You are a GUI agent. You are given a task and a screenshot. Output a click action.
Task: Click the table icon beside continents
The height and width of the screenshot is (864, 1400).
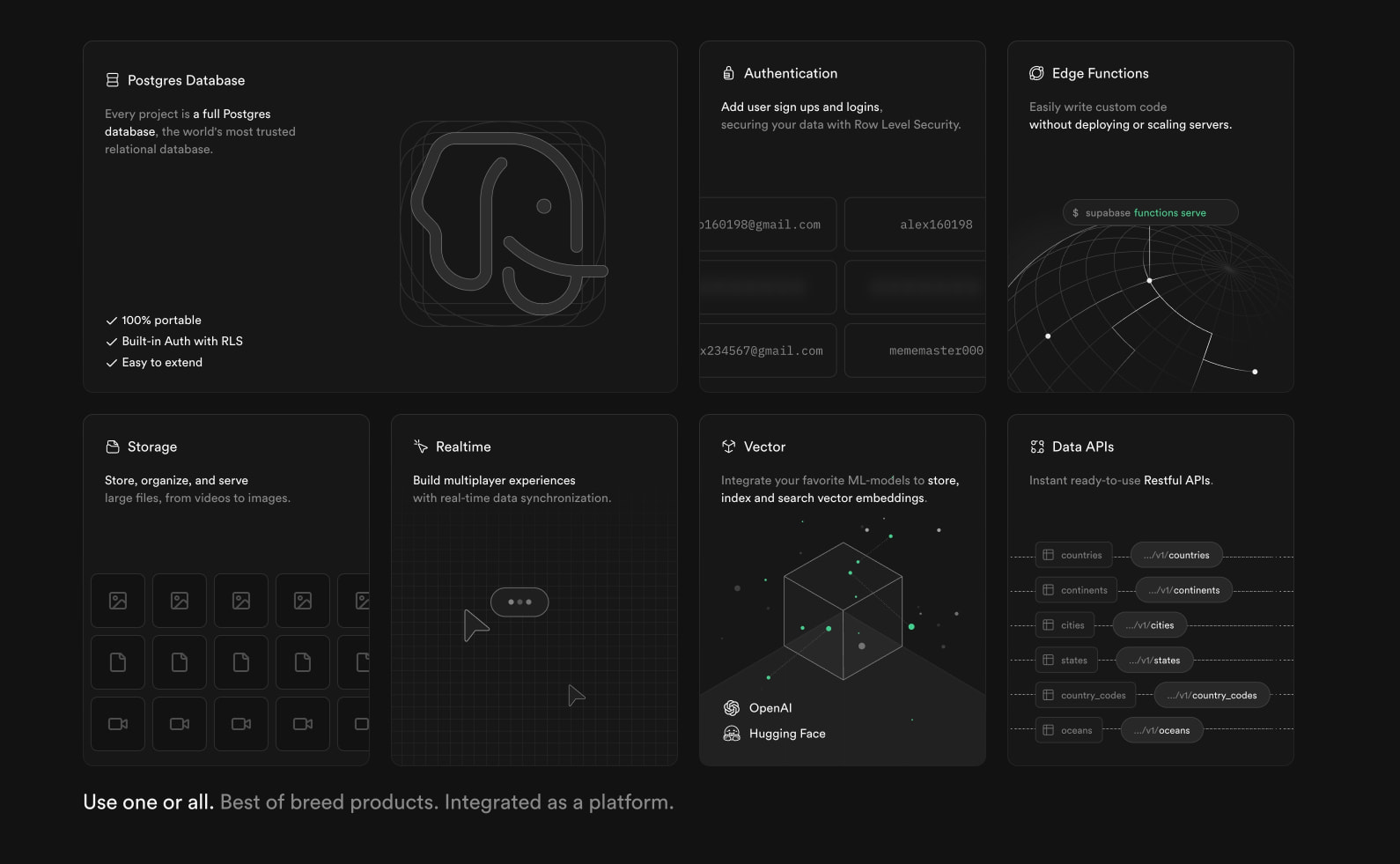coord(1048,590)
